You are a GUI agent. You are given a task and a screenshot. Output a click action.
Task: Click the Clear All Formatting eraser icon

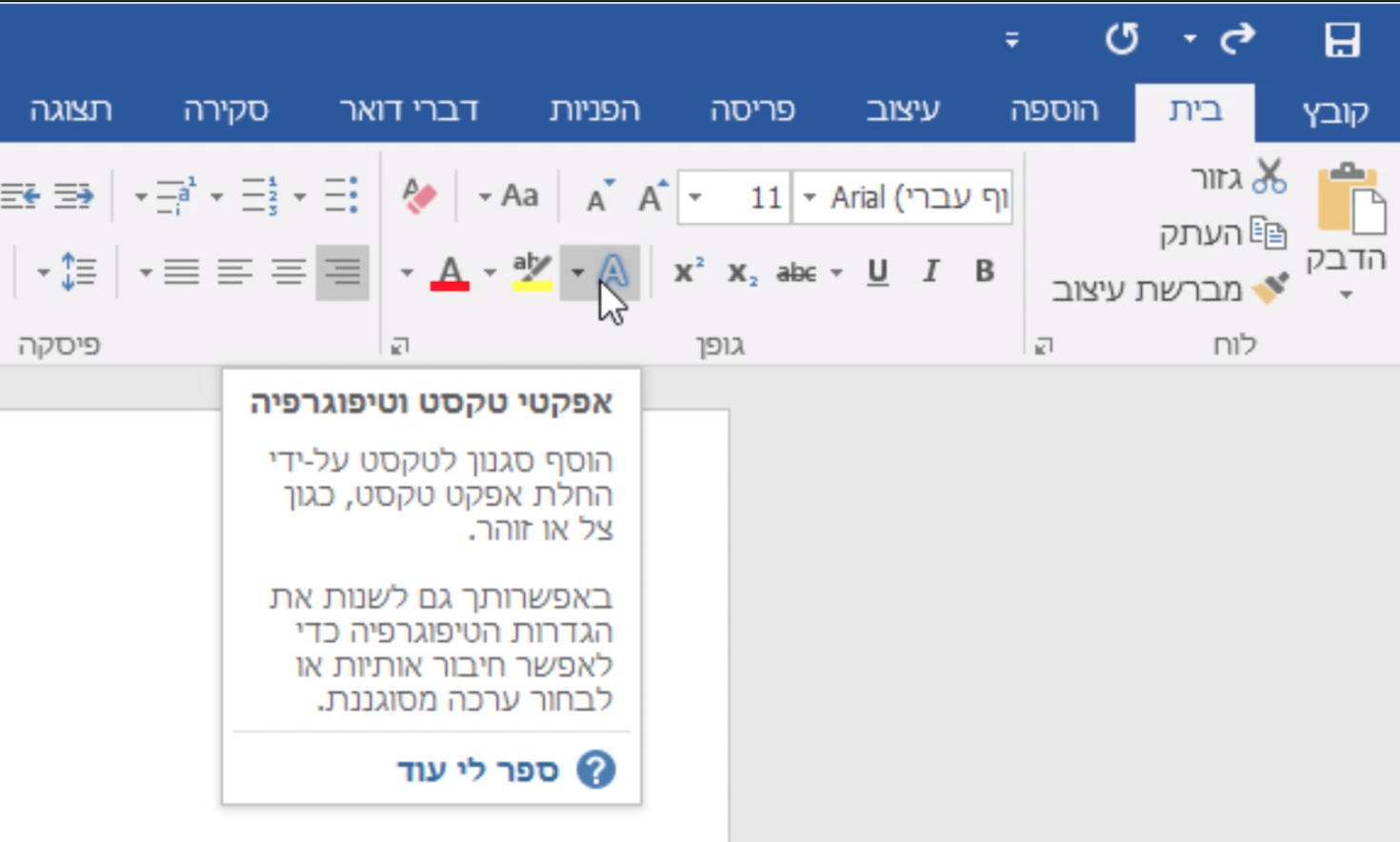point(419,196)
